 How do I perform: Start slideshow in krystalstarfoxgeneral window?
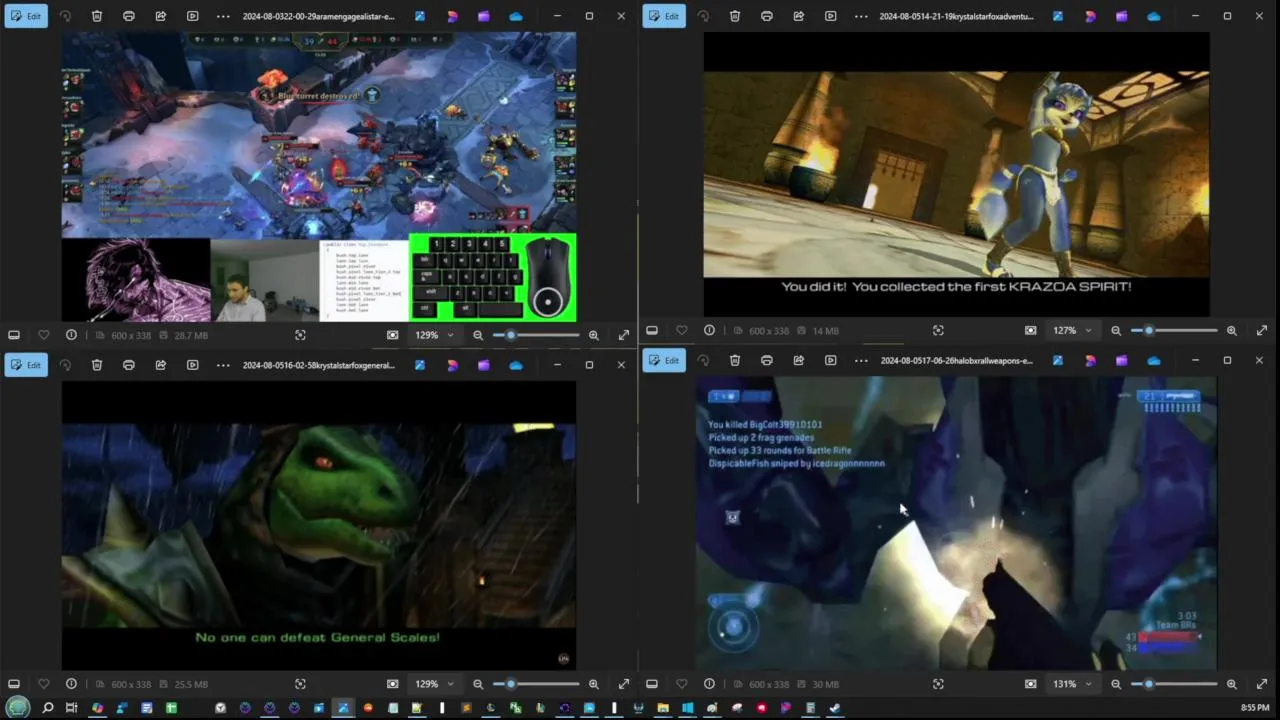(193, 365)
